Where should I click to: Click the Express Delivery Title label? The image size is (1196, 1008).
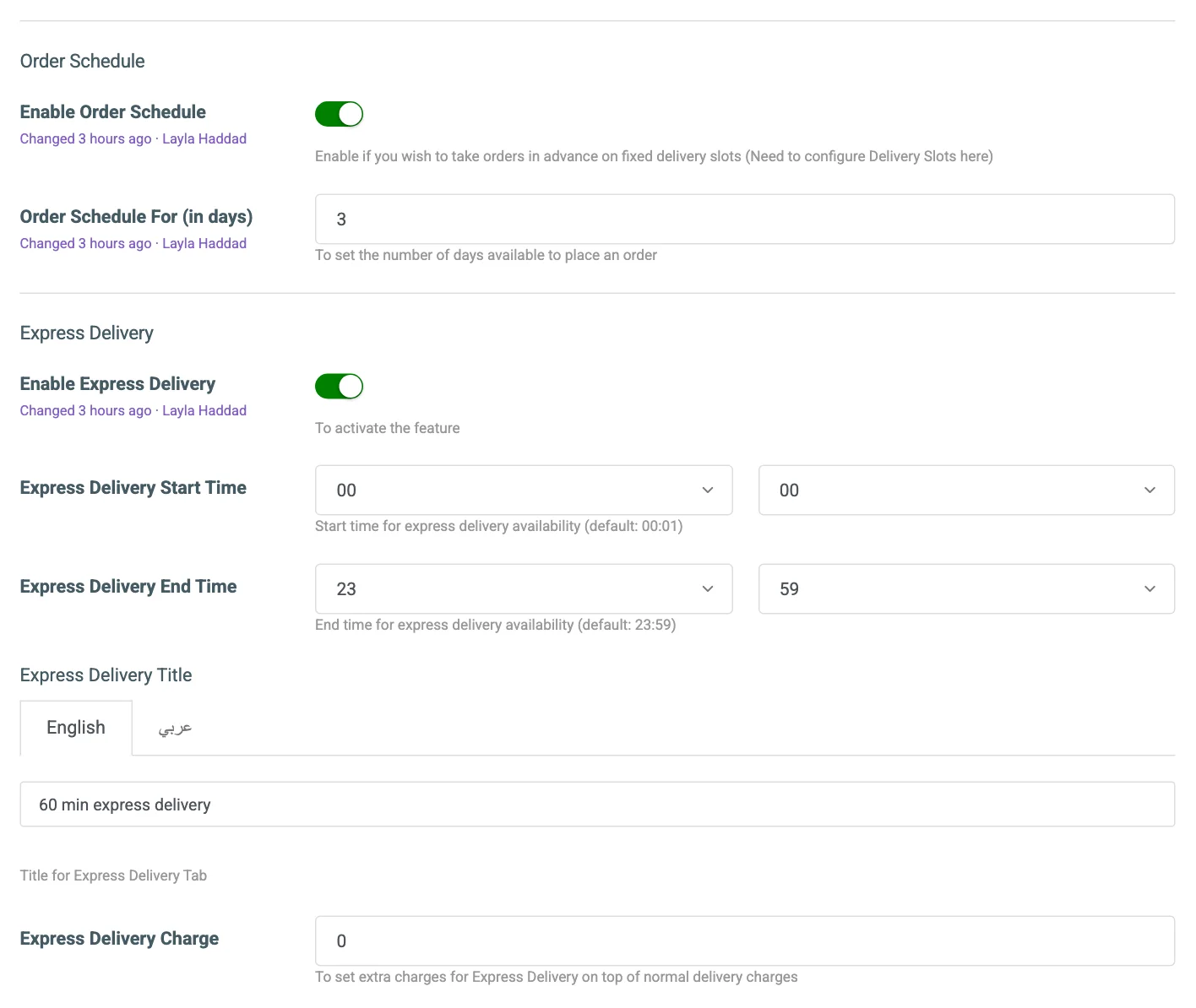106,675
